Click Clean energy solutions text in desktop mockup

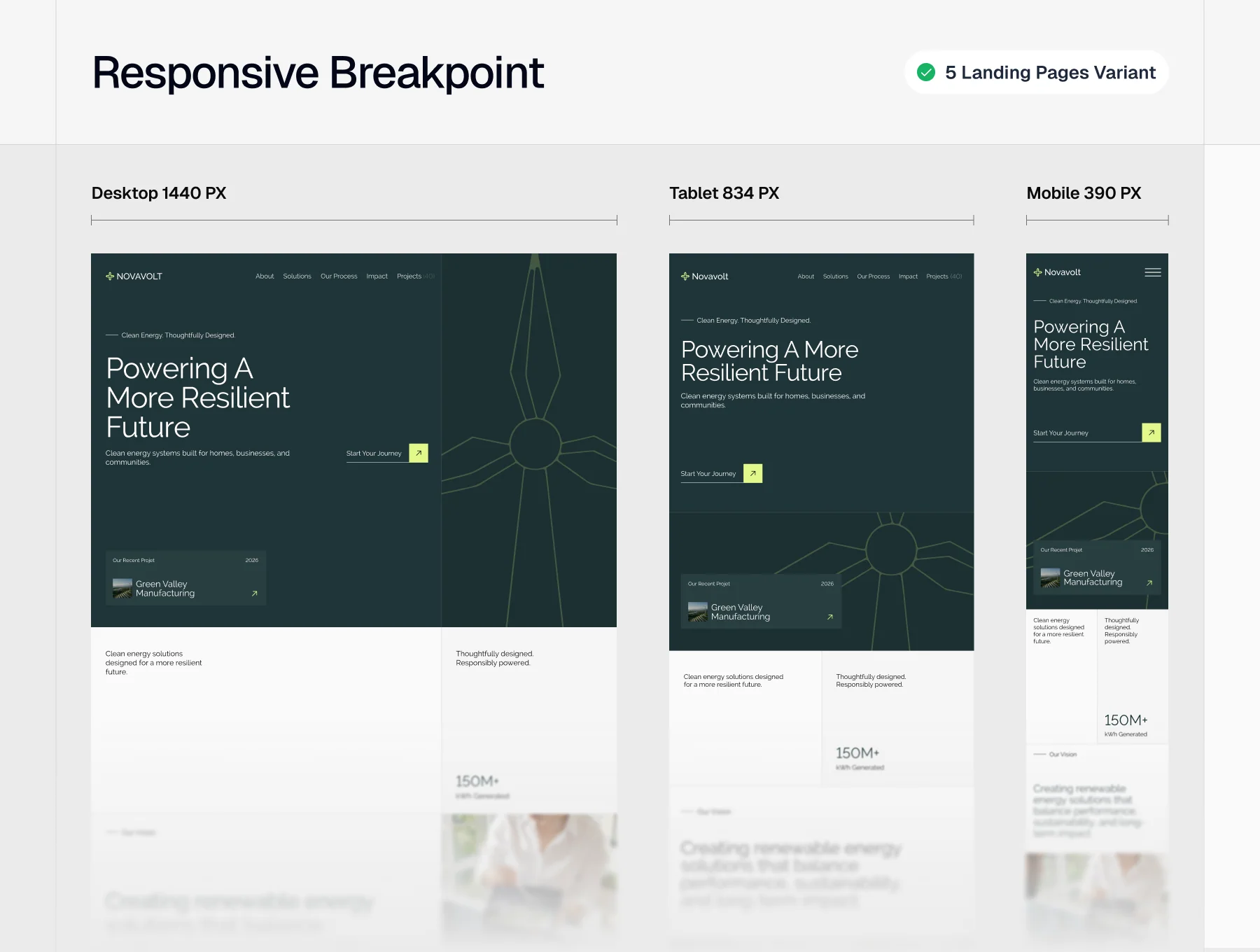(x=154, y=663)
